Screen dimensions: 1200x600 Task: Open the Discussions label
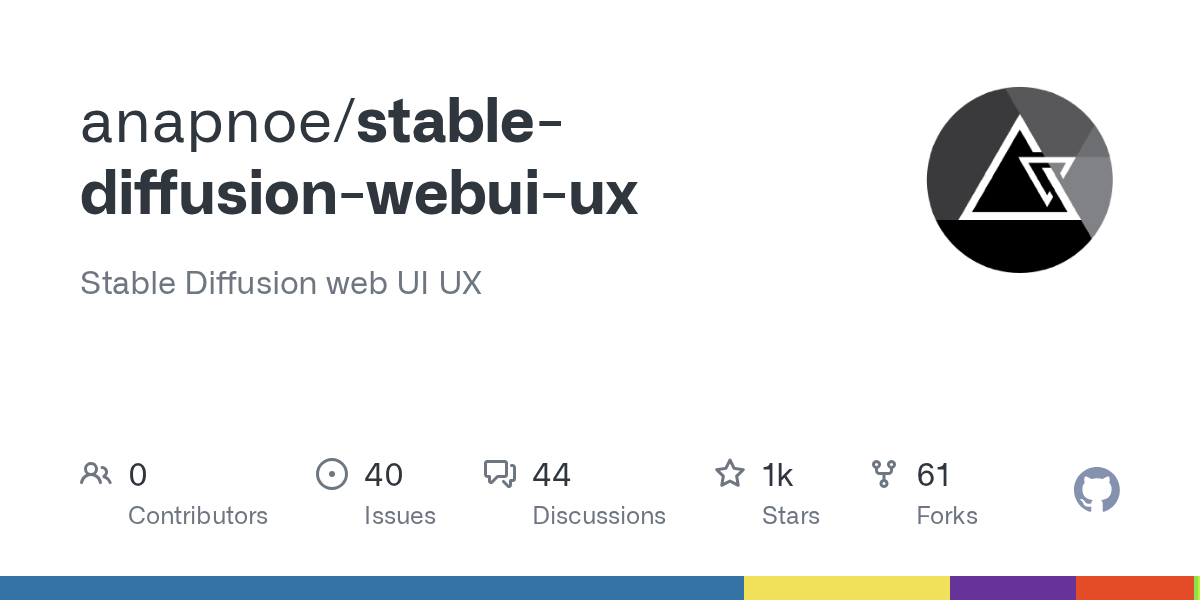click(599, 516)
